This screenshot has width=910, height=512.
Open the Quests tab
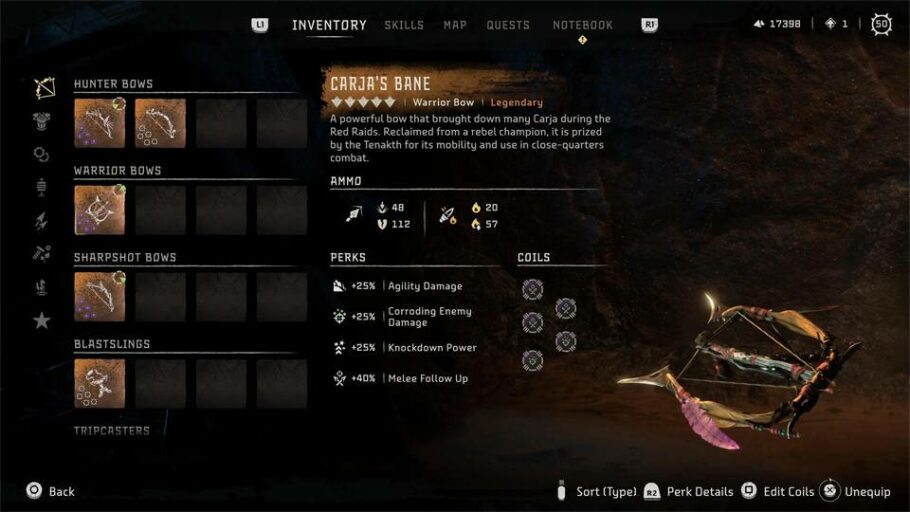pos(508,25)
